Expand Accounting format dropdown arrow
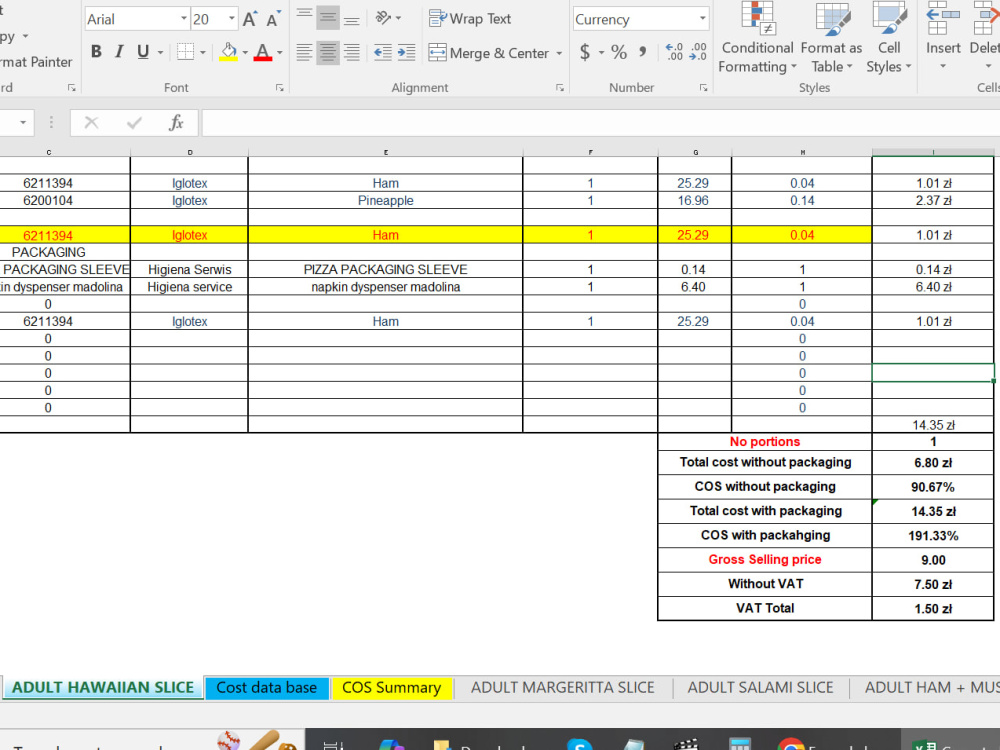 tap(601, 52)
